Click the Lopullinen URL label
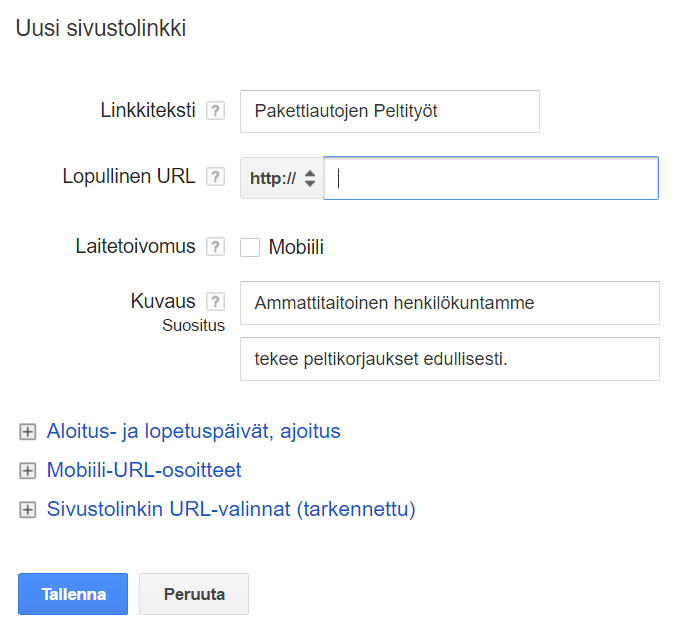 point(129,176)
